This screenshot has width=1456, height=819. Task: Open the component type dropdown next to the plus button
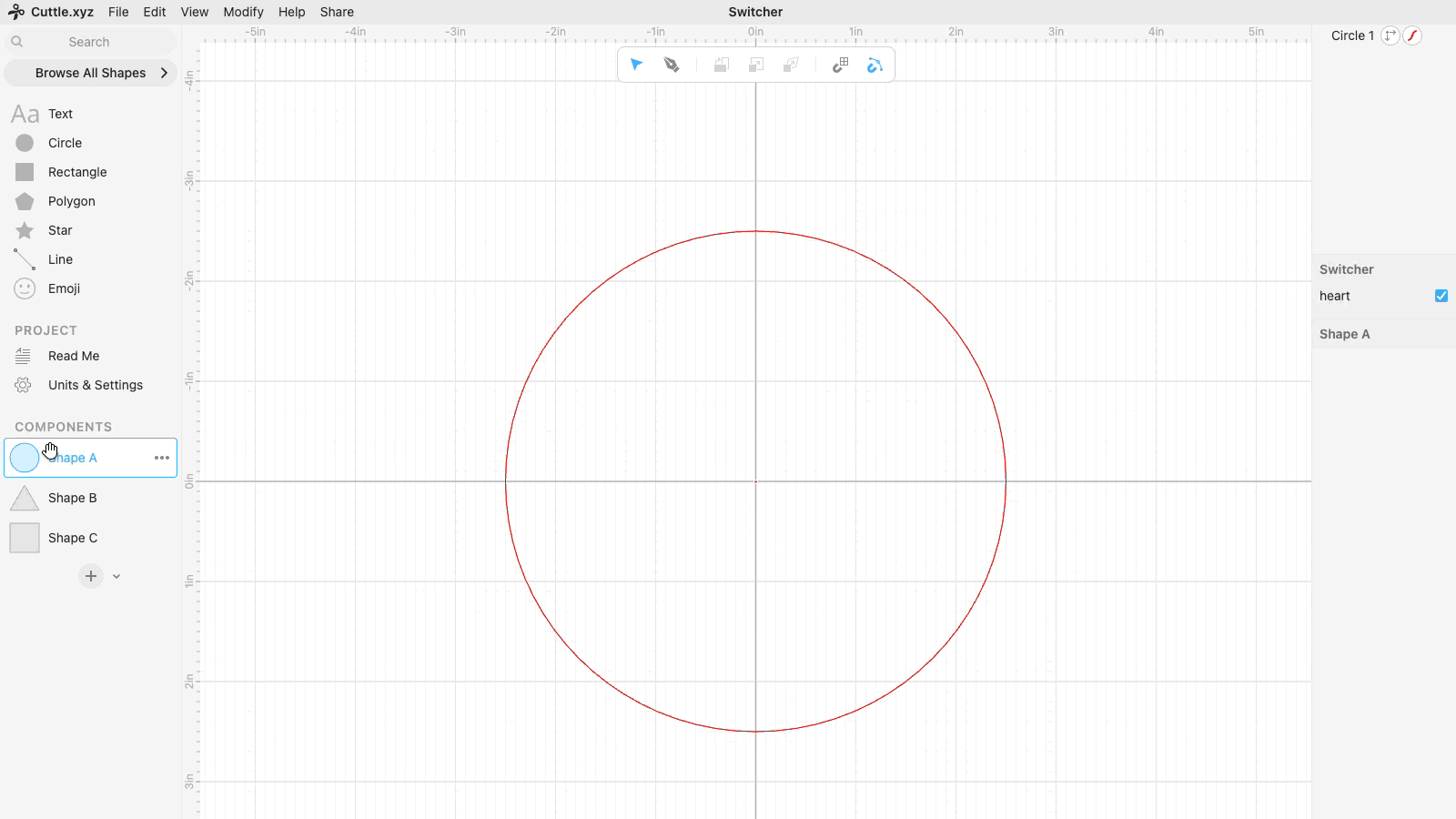(116, 576)
